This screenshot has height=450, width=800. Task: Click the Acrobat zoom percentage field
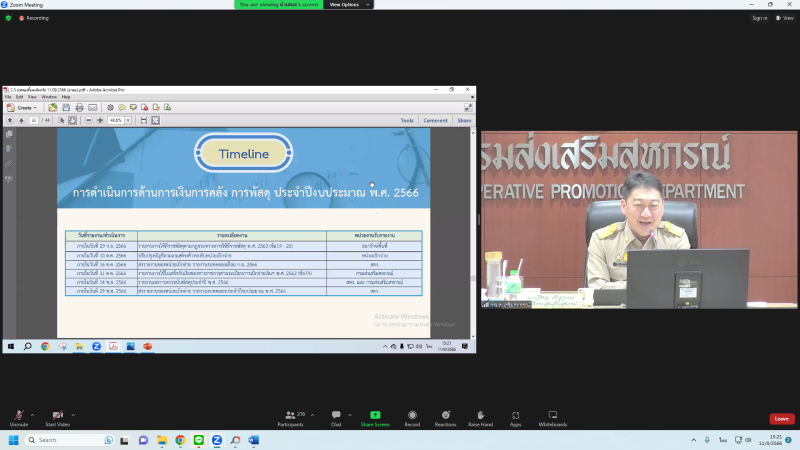[x=116, y=120]
